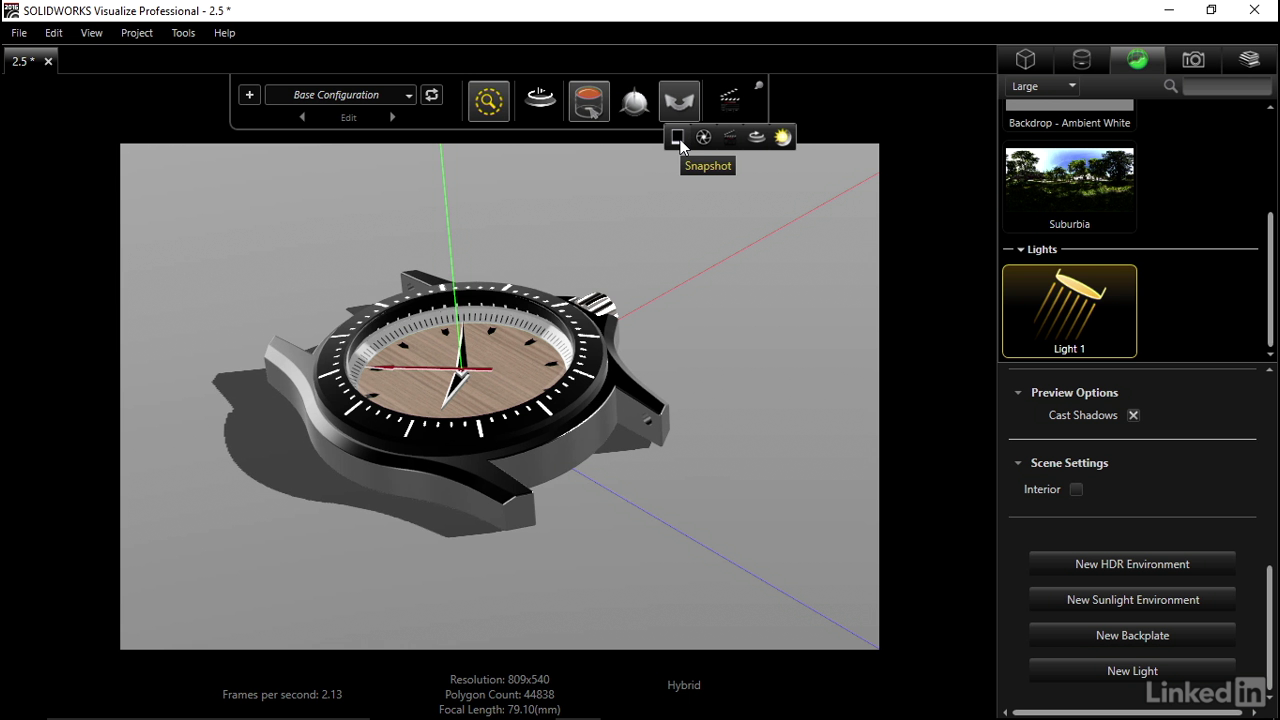The width and height of the screenshot is (1280, 720).
Task: Select the Suburbia environment thumbnail
Action: tap(1069, 189)
